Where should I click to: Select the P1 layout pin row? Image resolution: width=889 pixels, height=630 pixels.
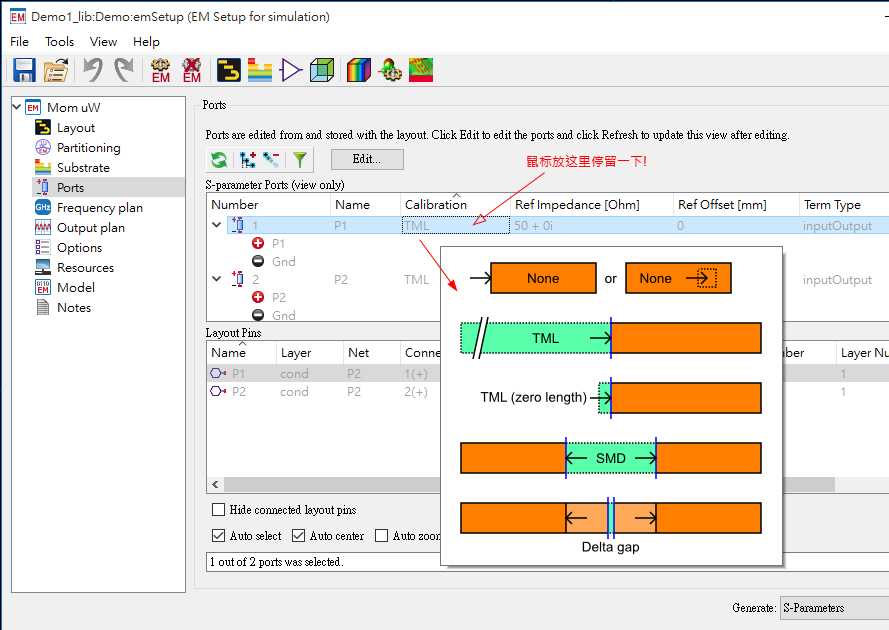[x=324, y=373]
